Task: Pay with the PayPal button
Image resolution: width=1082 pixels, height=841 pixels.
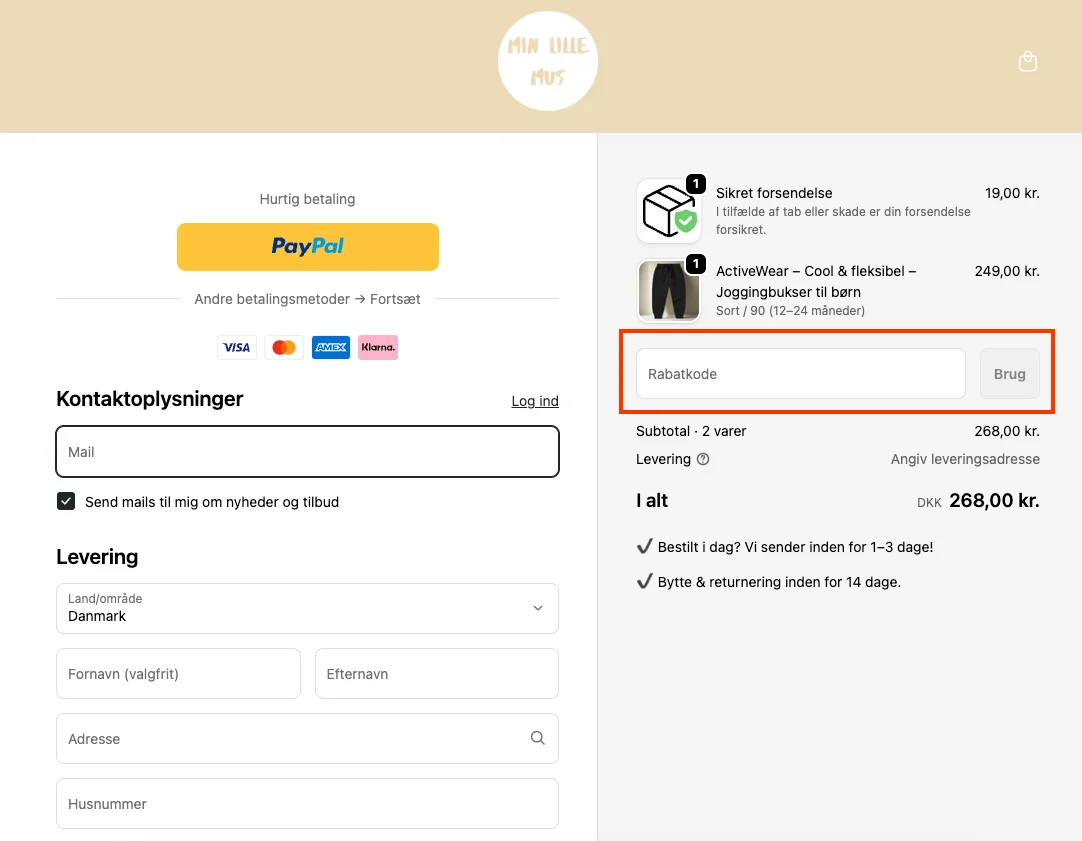Action: pos(307,246)
